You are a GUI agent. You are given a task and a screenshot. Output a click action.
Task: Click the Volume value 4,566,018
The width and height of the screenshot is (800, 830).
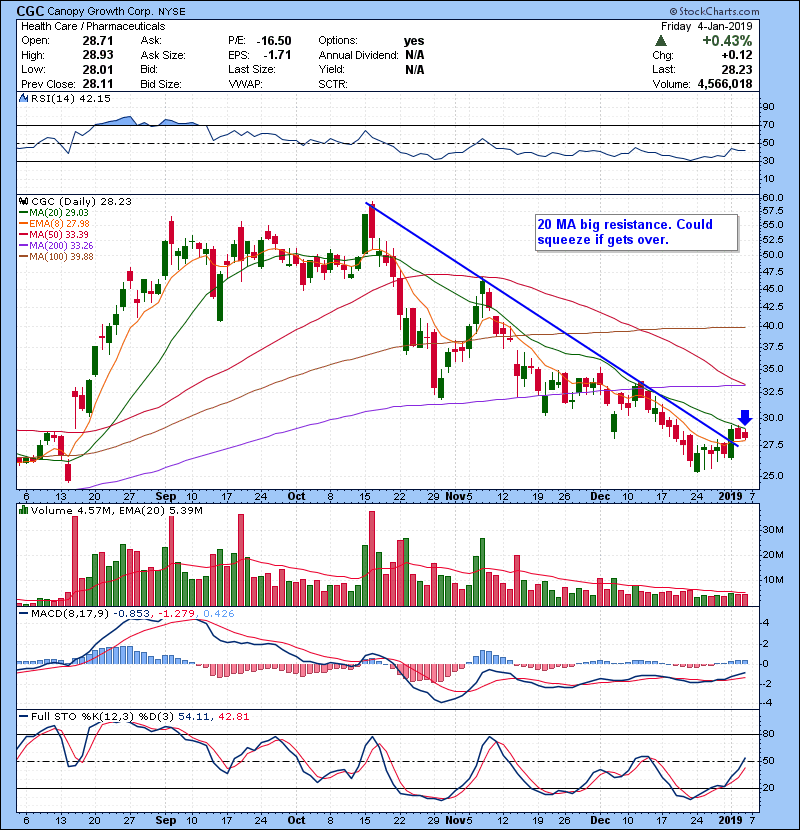click(725, 84)
